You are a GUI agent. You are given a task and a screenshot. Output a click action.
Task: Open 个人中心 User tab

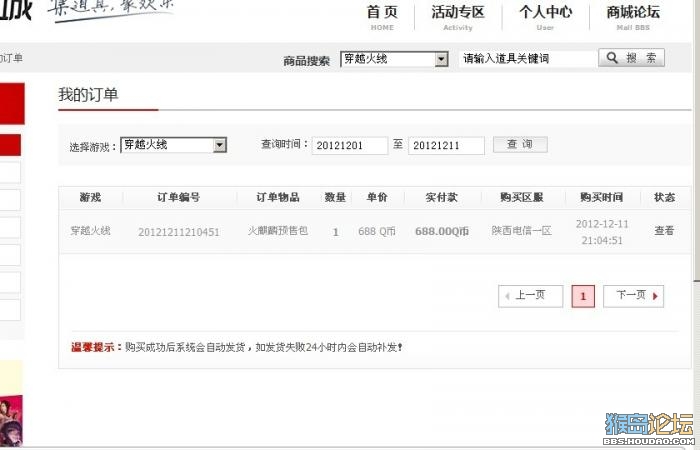coord(545,17)
